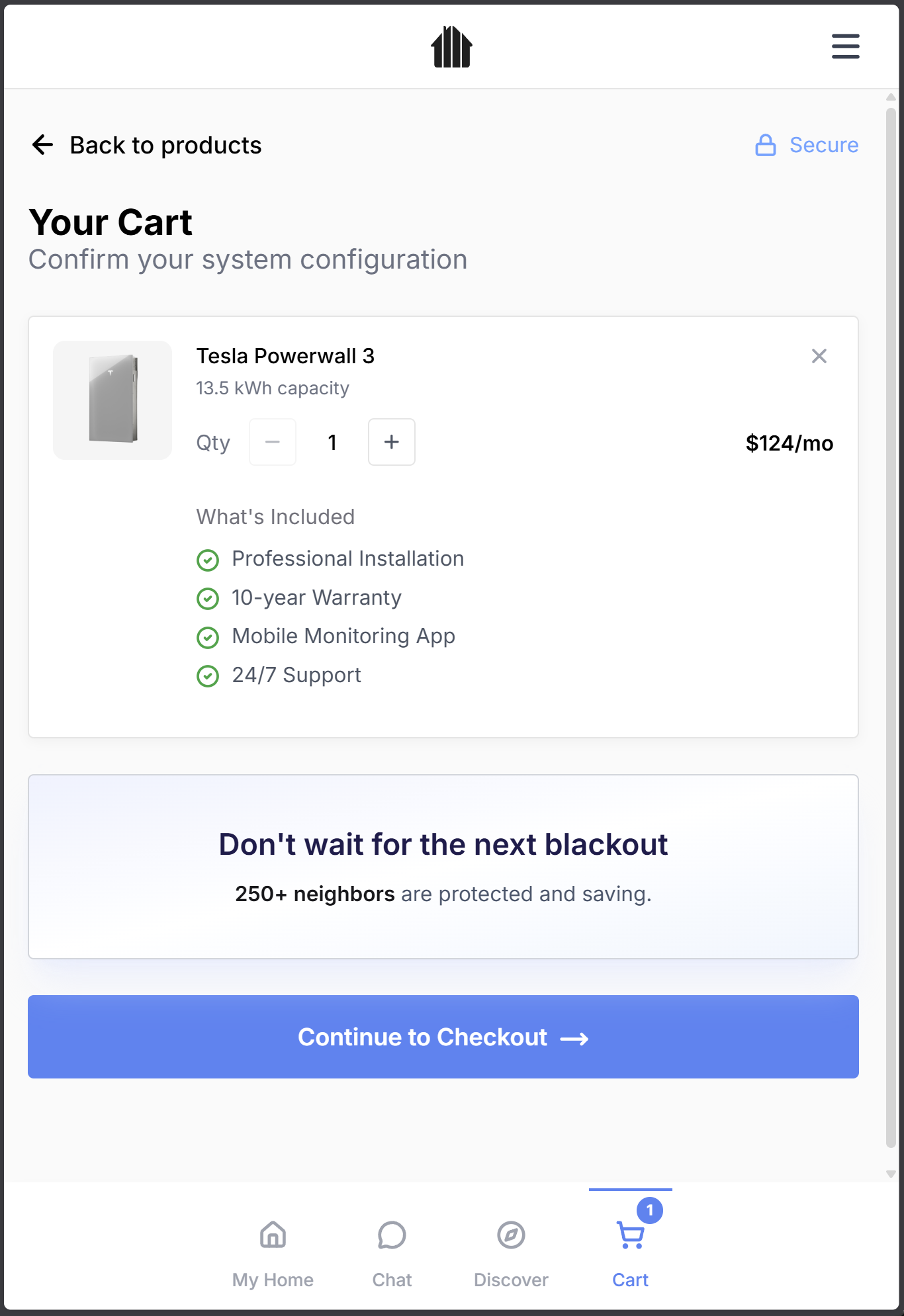The height and width of the screenshot is (1316, 904).
Task: Open the hamburger navigation menu
Action: coord(845,47)
